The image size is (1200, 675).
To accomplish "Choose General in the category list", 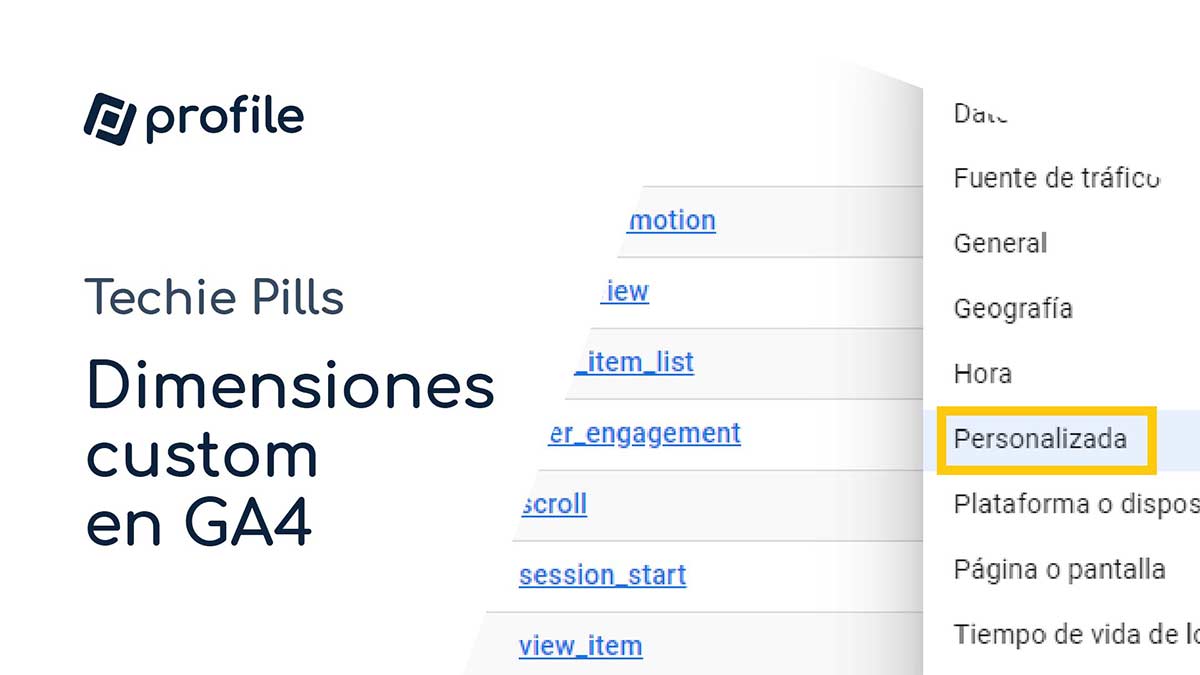I will coord(1000,243).
